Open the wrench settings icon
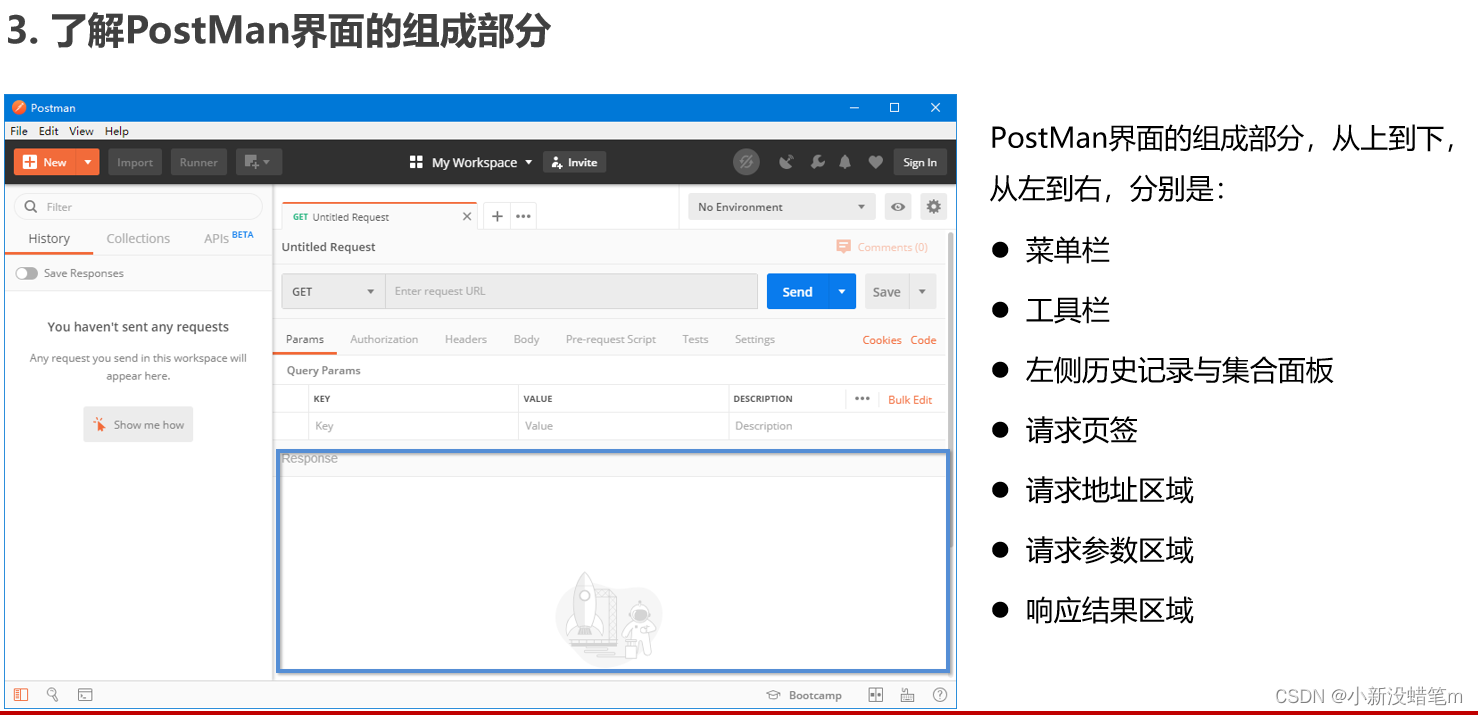 [817, 162]
